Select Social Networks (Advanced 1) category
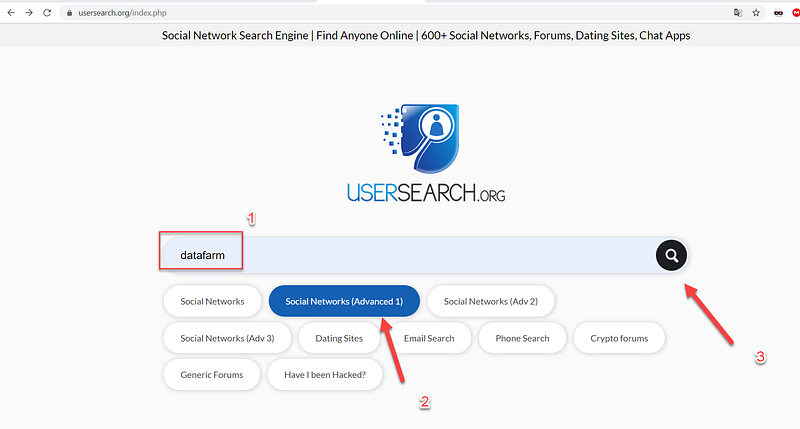Image resolution: width=800 pixels, height=429 pixels. [344, 301]
